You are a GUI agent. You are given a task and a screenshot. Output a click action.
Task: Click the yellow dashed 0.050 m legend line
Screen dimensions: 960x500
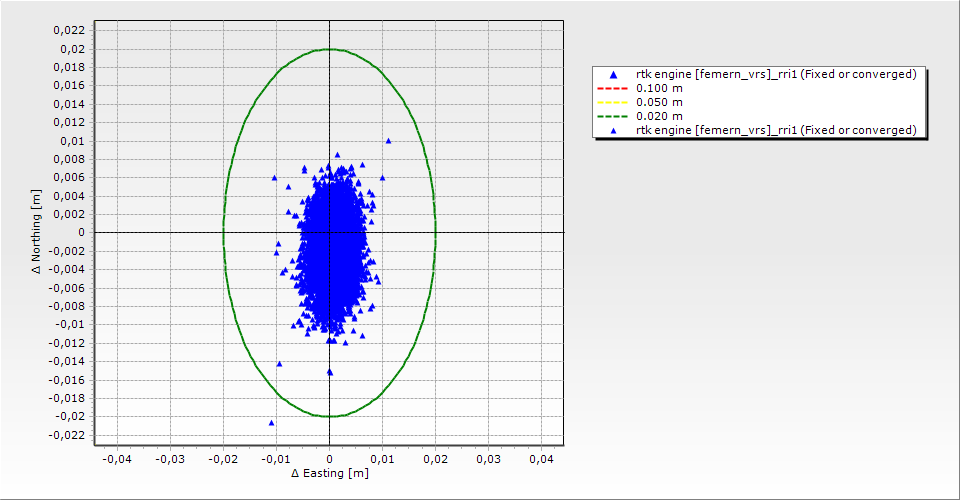pyautogui.click(x=613, y=102)
